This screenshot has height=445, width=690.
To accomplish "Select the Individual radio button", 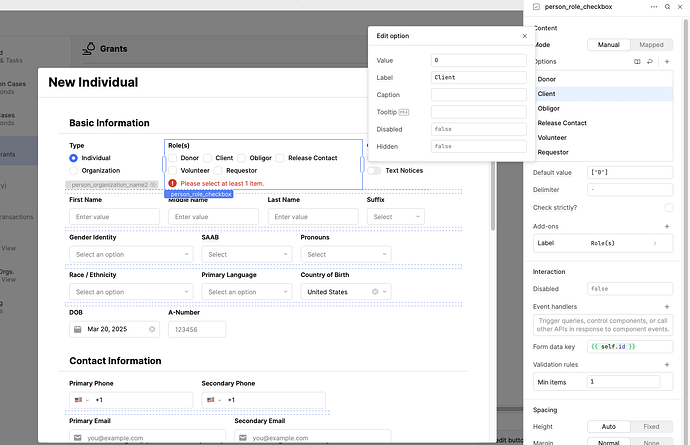I will click(73, 158).
